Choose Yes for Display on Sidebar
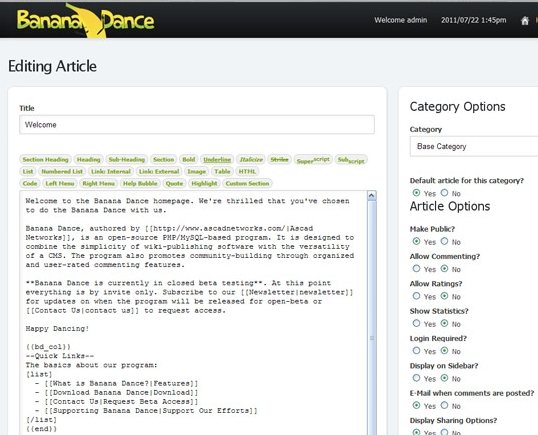 pos(416,378)
